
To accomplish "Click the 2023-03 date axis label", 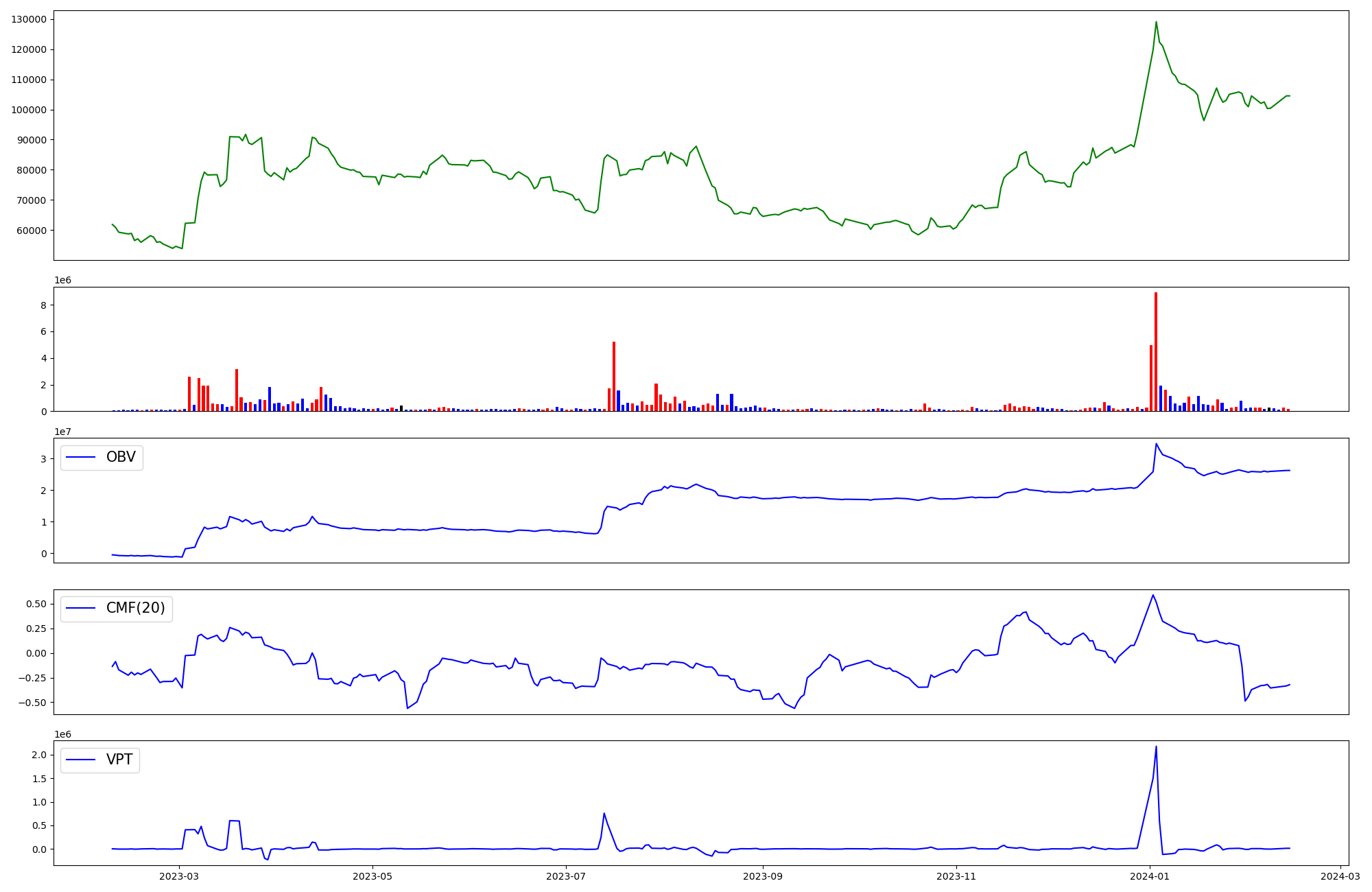I will tap(179, 876).
